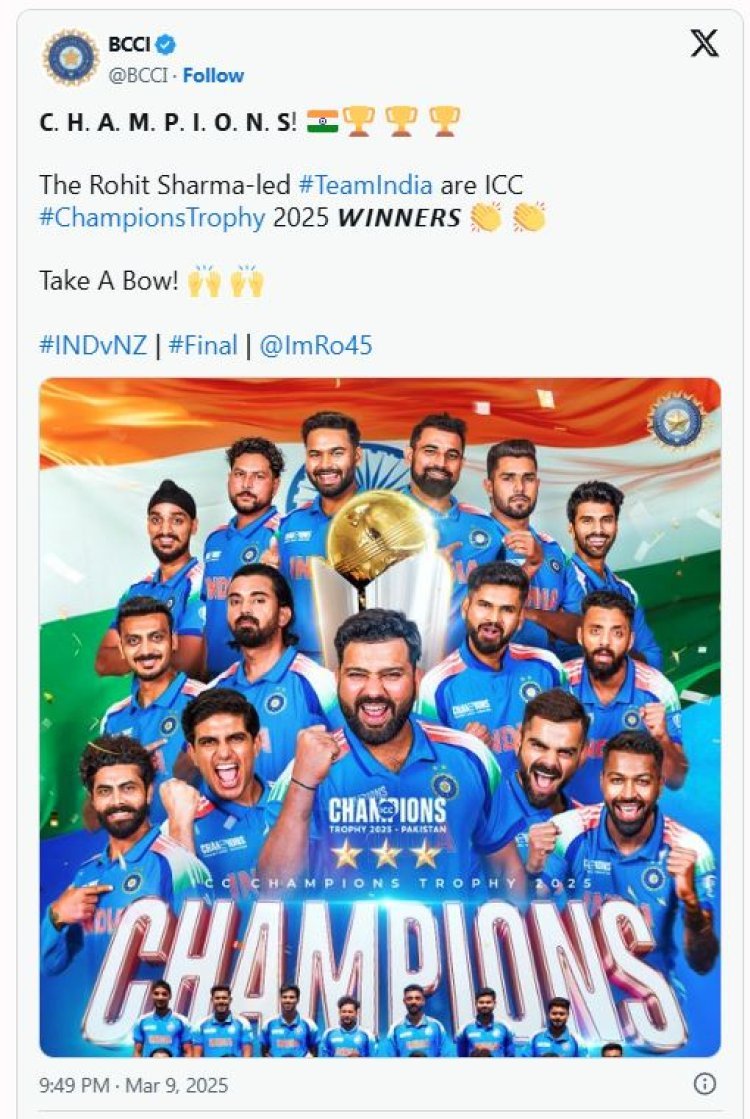Open the #ChampionsTrophy hashtag

153,217
